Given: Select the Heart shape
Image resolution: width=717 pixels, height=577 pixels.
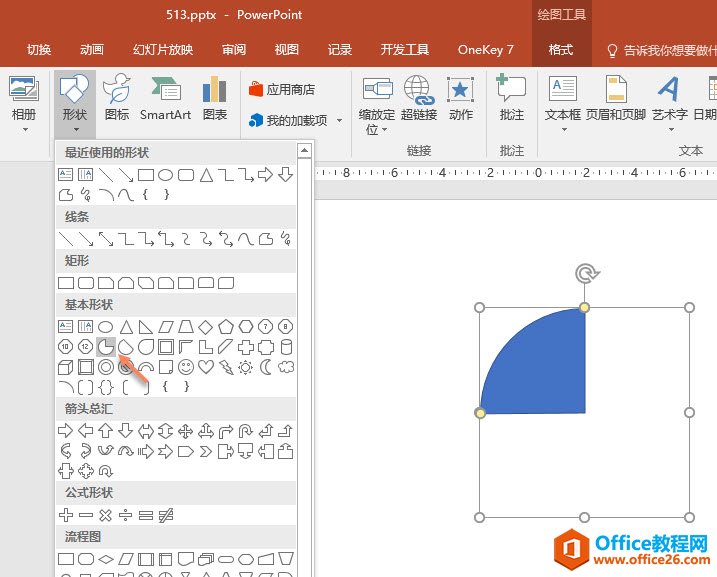Looking at the screenshot, I should (x=206, y=367).
